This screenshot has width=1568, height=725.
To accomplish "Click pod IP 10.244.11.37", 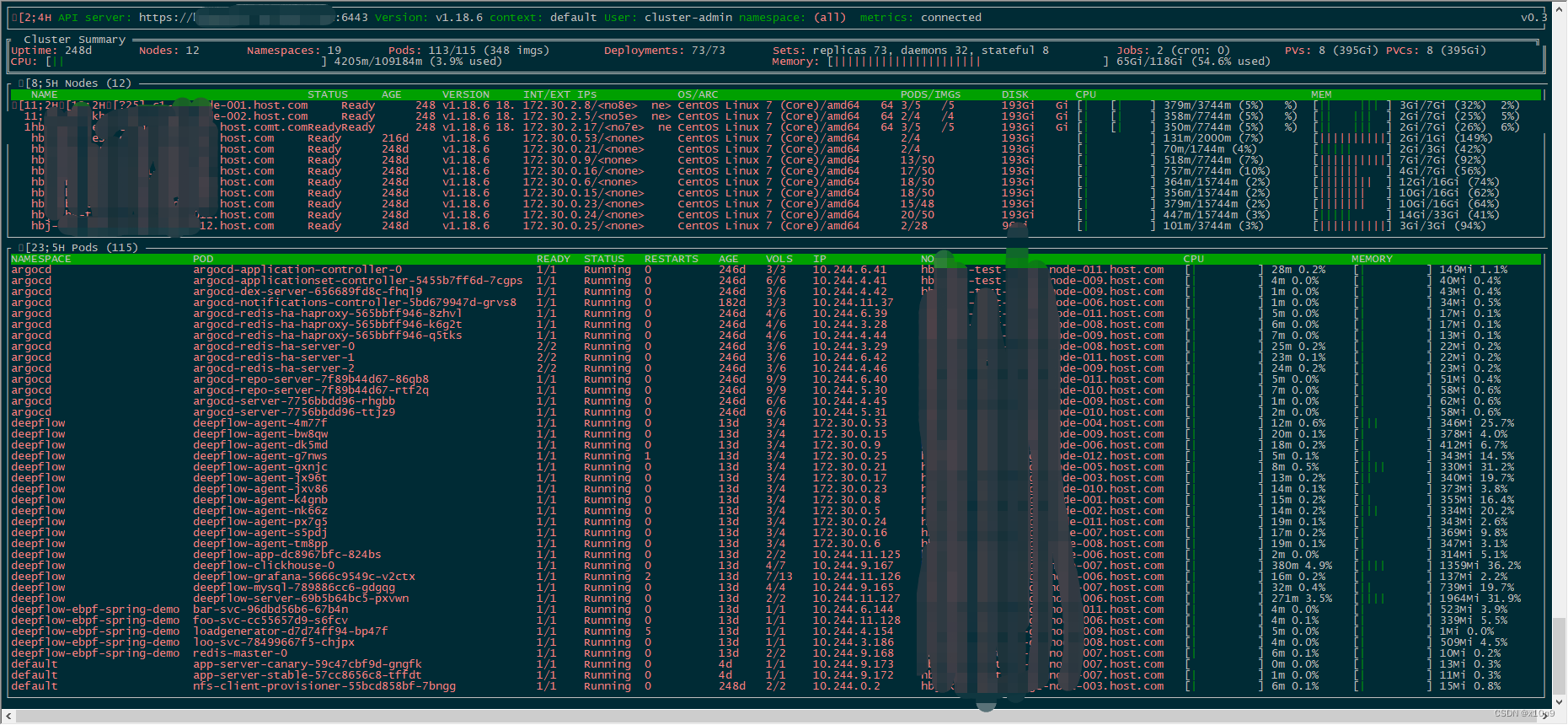I will click(854, 303).
